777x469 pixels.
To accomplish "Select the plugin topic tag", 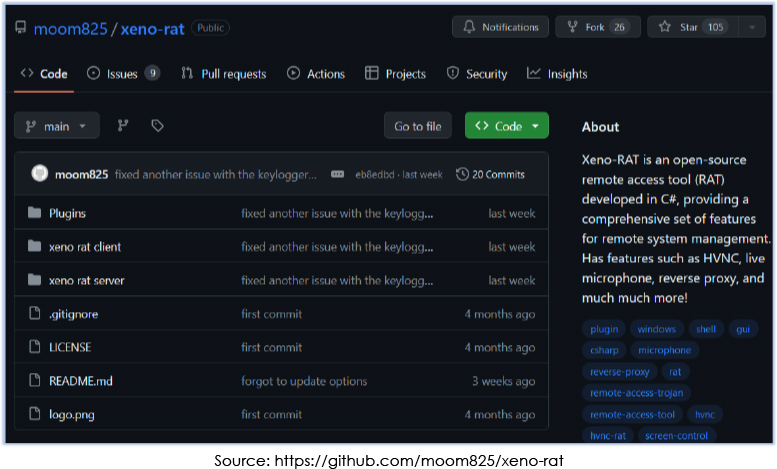I will point(604,329).
